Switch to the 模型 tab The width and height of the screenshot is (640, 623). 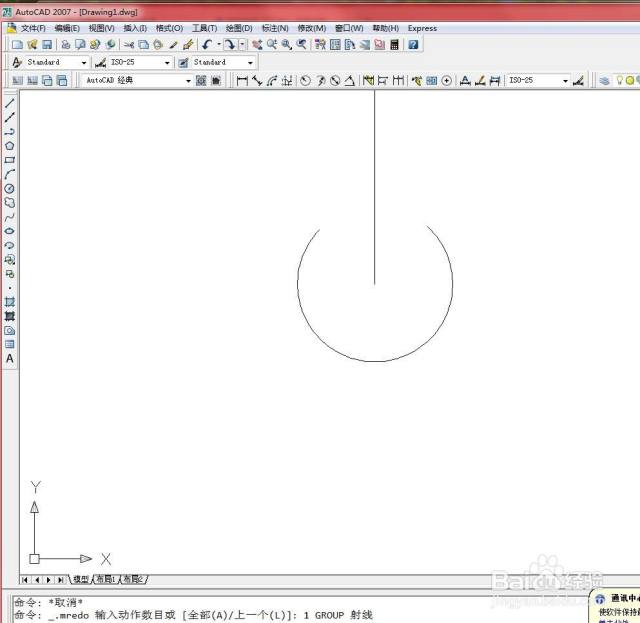click(80, 579)
